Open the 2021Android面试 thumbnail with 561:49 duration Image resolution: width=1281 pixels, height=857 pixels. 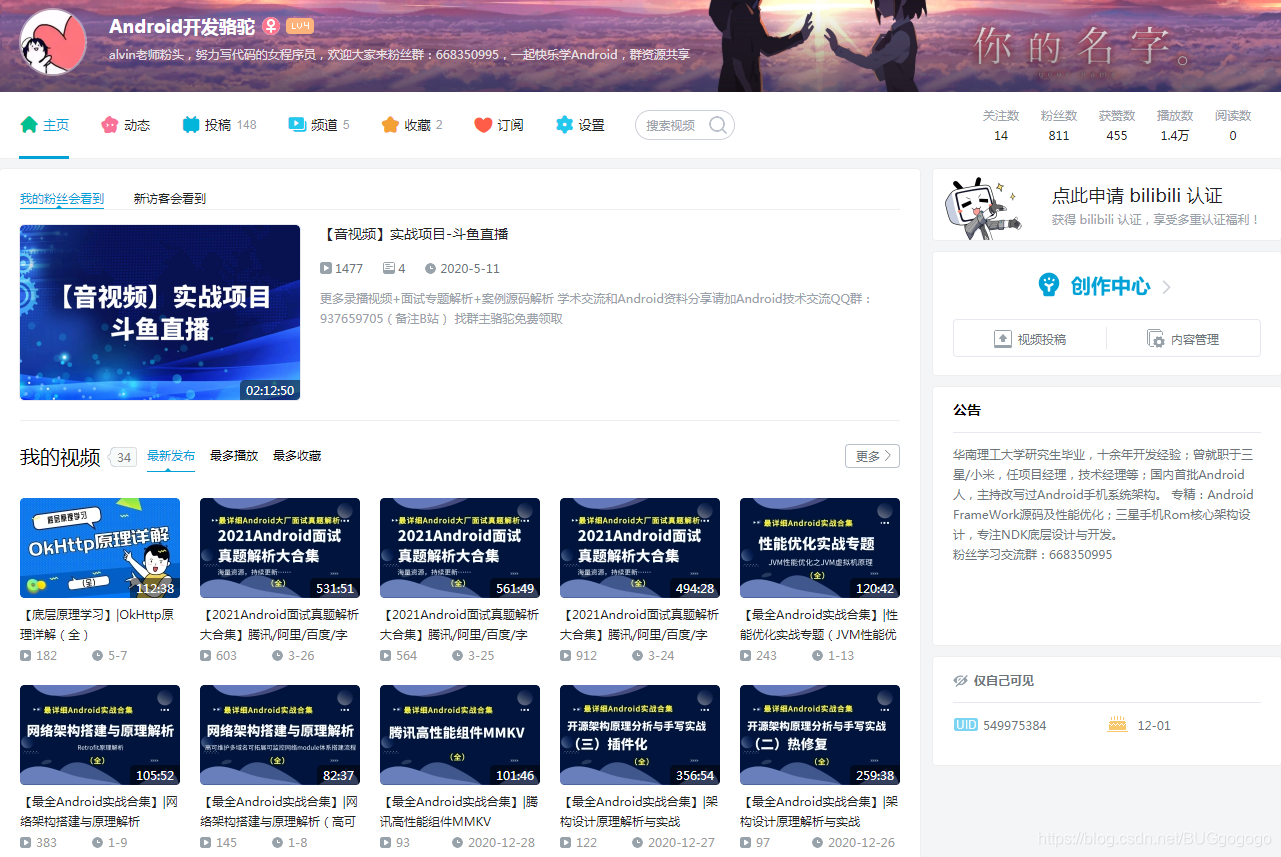[x=460, y=548]
